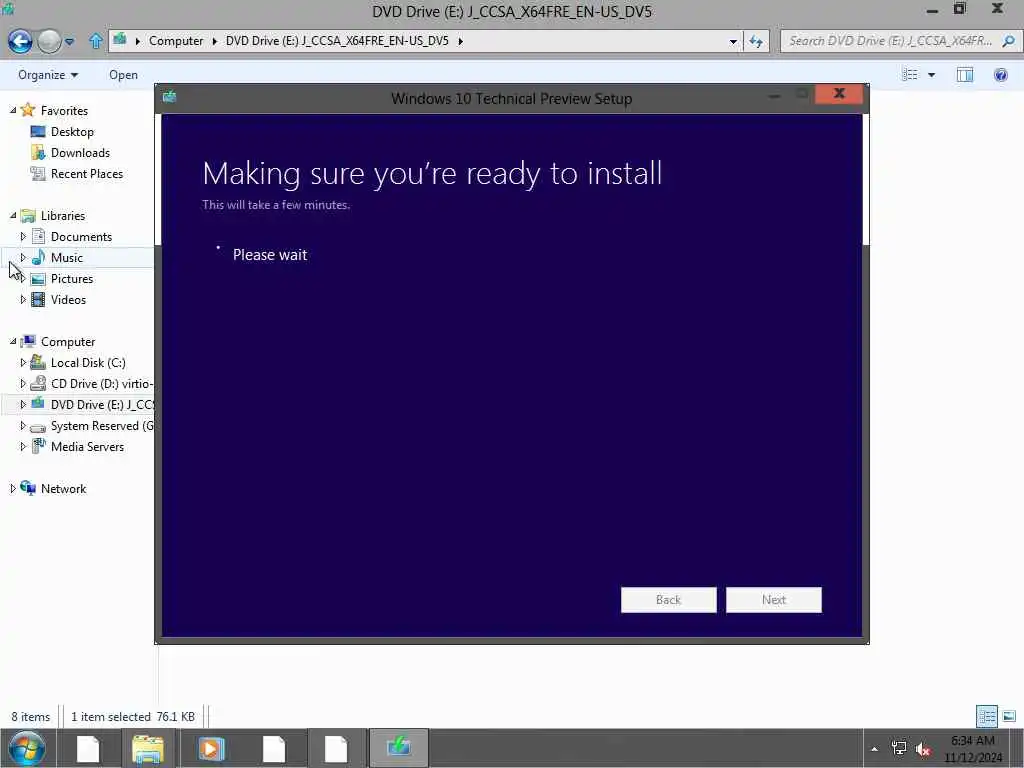Click Computer in the address bar
The height and width of the screenshot is (768, 1024).
[x=176, y=40]
